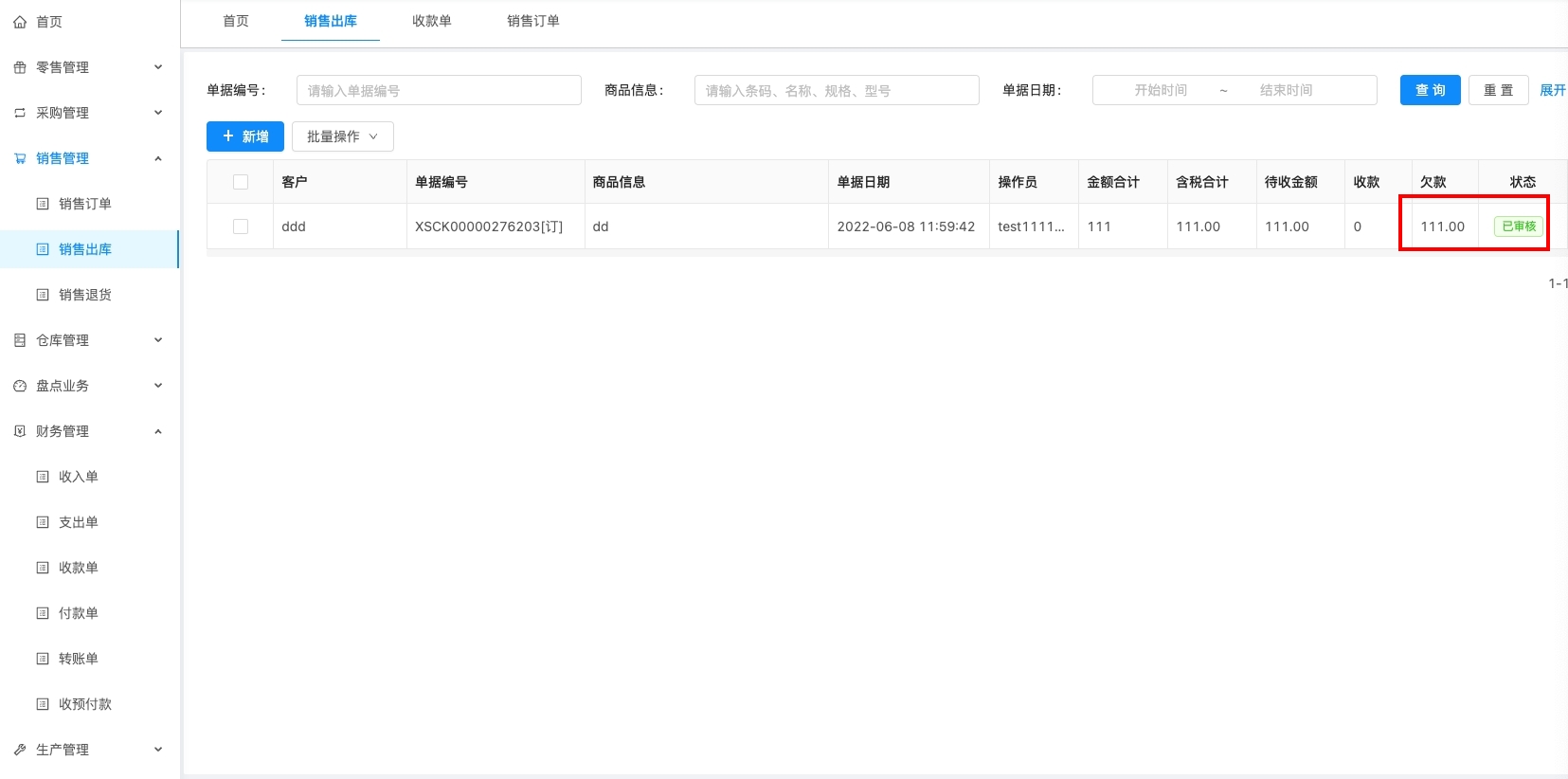Click the document icon beside 销售退货
This screenshot has width=1568, height=779.
pos(43,295)
